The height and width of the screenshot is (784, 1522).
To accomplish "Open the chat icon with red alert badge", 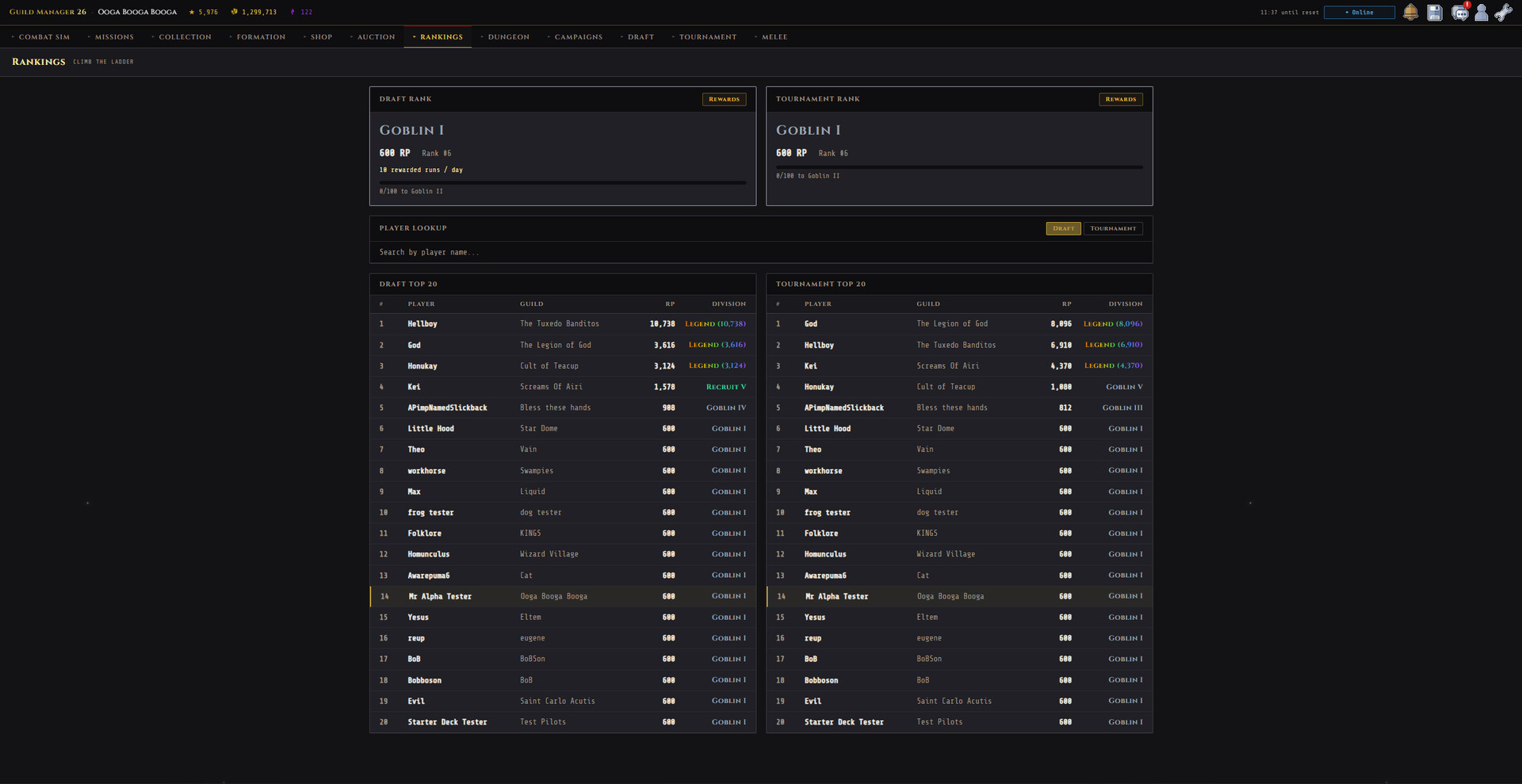I will tap(1459, 13).
